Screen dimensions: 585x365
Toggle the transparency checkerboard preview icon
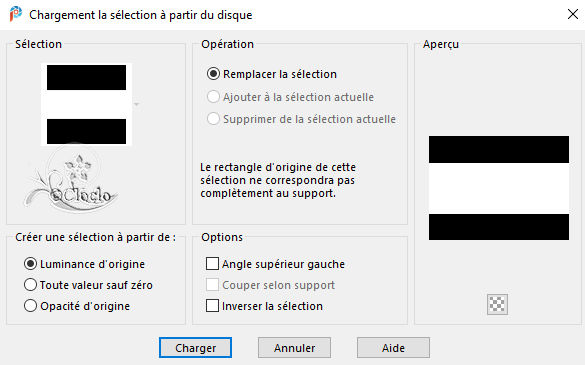pyautogui.click(x=497, y=304)
